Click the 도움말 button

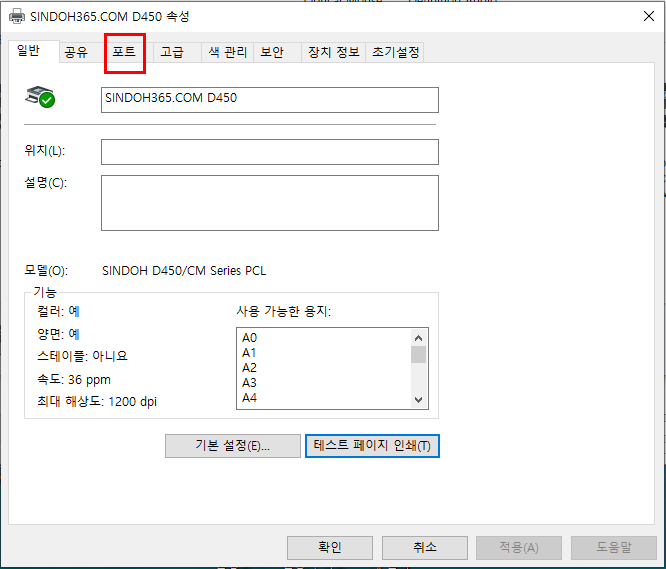(x=614, y=548)
